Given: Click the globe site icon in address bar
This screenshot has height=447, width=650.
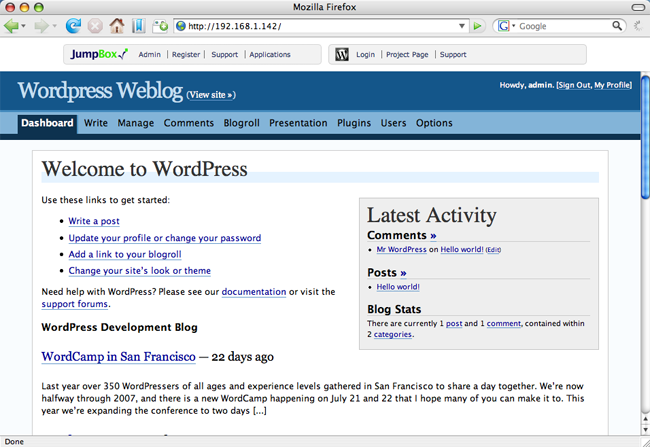Looking at the screenshot, I should pos(181,26).
